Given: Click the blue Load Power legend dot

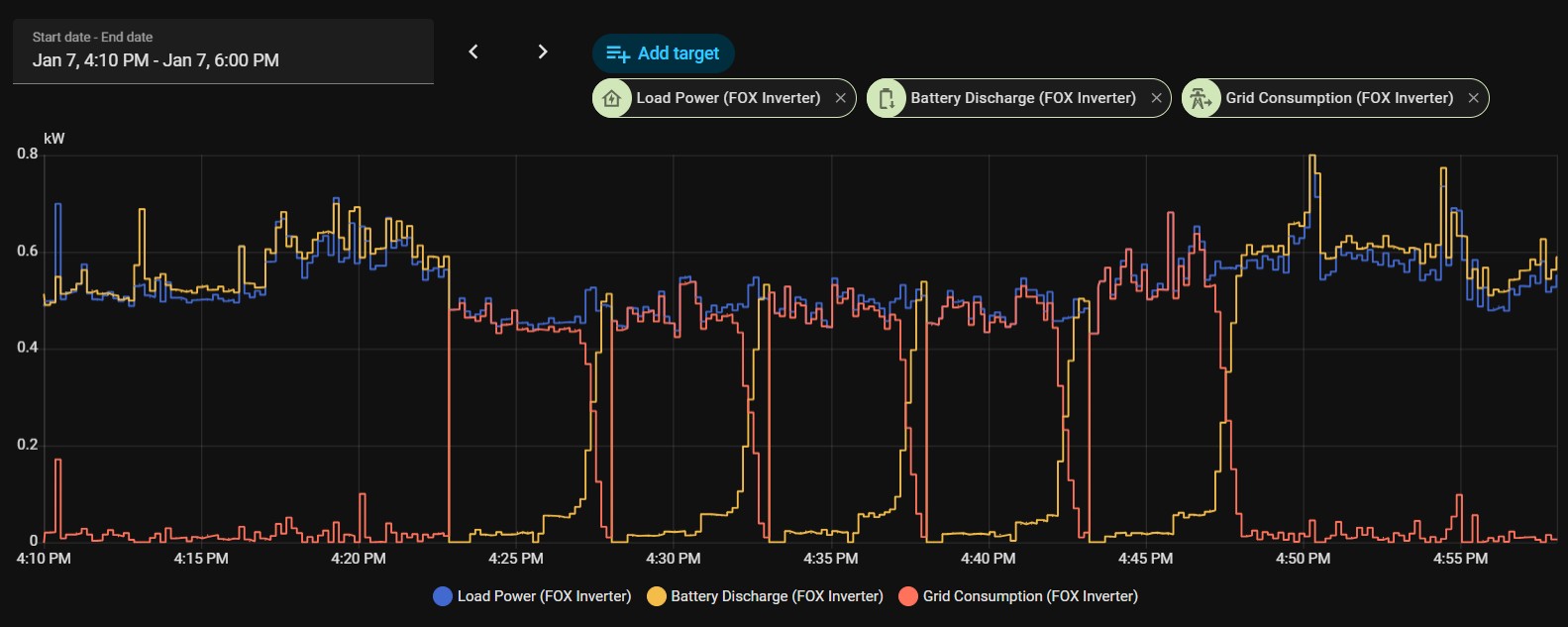Looking at the screenshot, I should tap(443, 596).
